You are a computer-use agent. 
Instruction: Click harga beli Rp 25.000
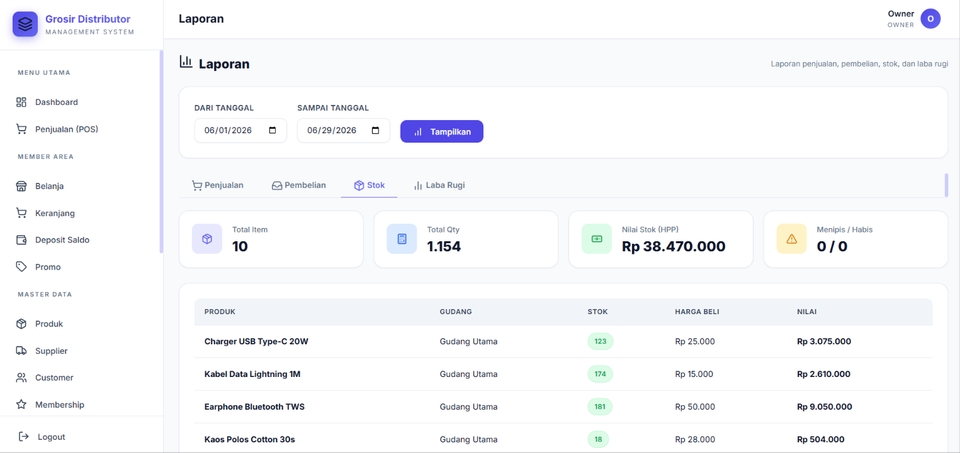[x=695, y=342]
